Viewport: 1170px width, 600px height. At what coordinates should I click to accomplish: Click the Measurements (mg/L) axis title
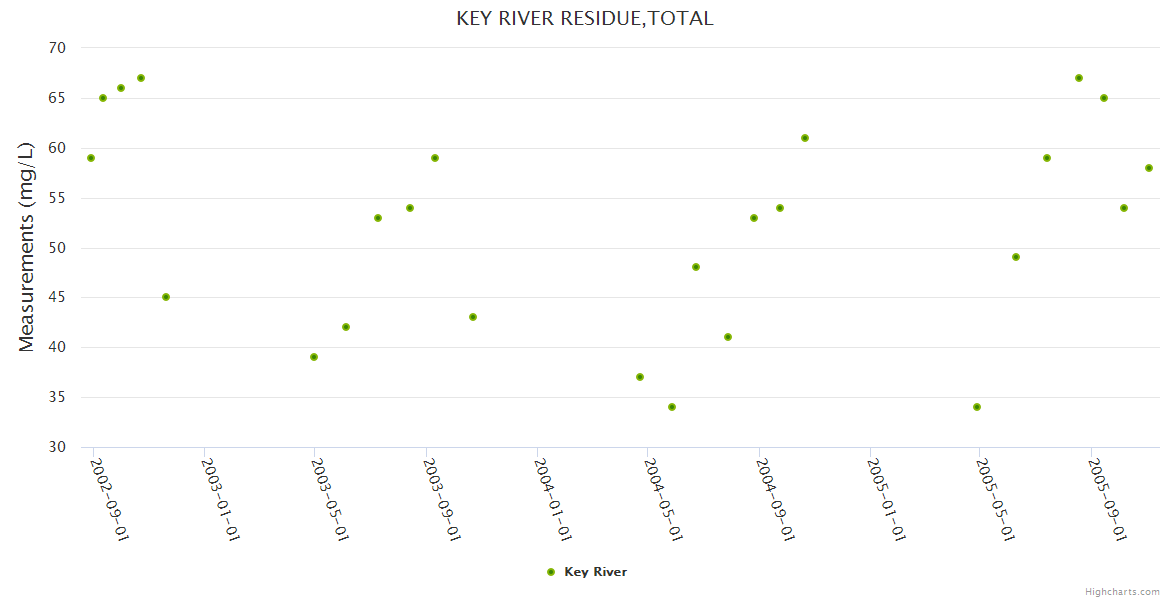click(x=27, y=247)
